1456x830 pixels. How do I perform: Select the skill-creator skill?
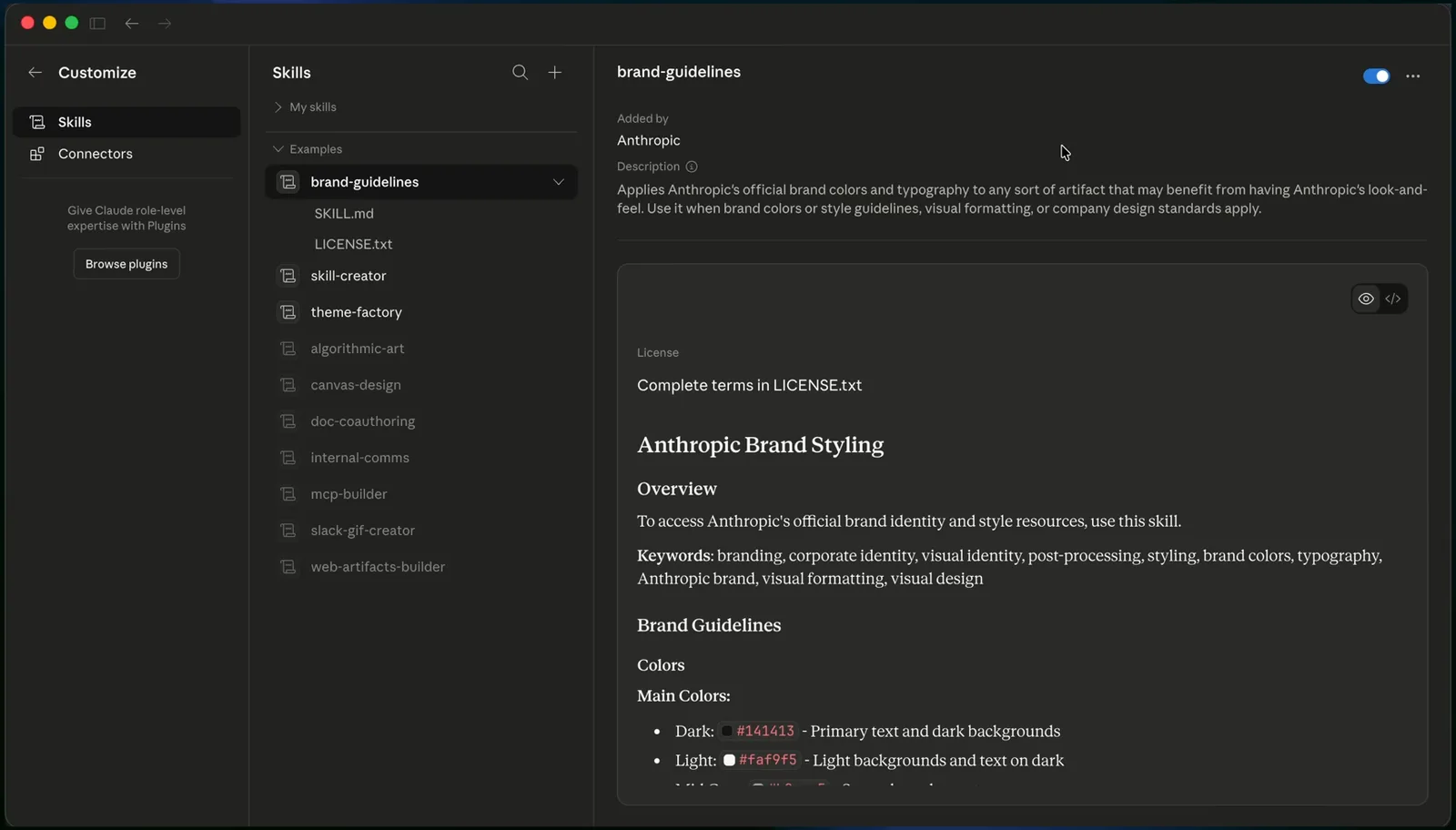(x=421, y=276)
